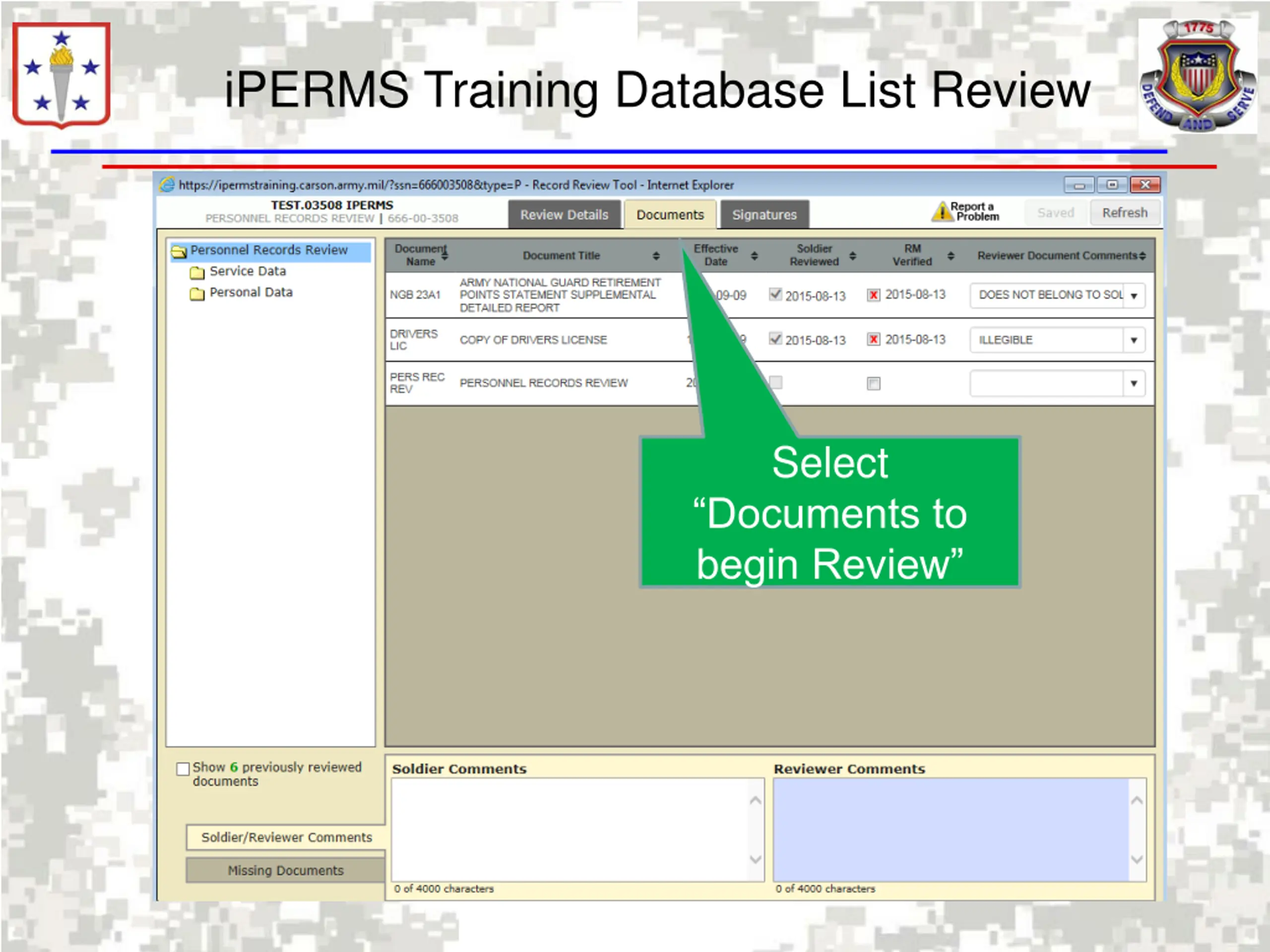Click the open Personnel Records Review folder icon
1270x952 pixels.
tap(179, 251)
